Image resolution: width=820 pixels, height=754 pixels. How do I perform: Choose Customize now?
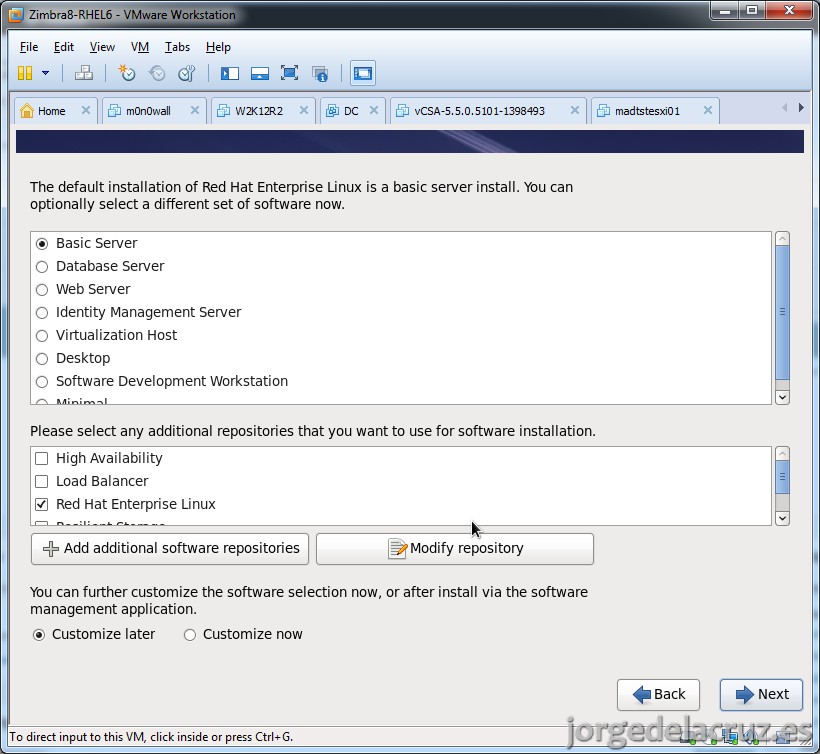pyautogui.click(x=190, y=635)
